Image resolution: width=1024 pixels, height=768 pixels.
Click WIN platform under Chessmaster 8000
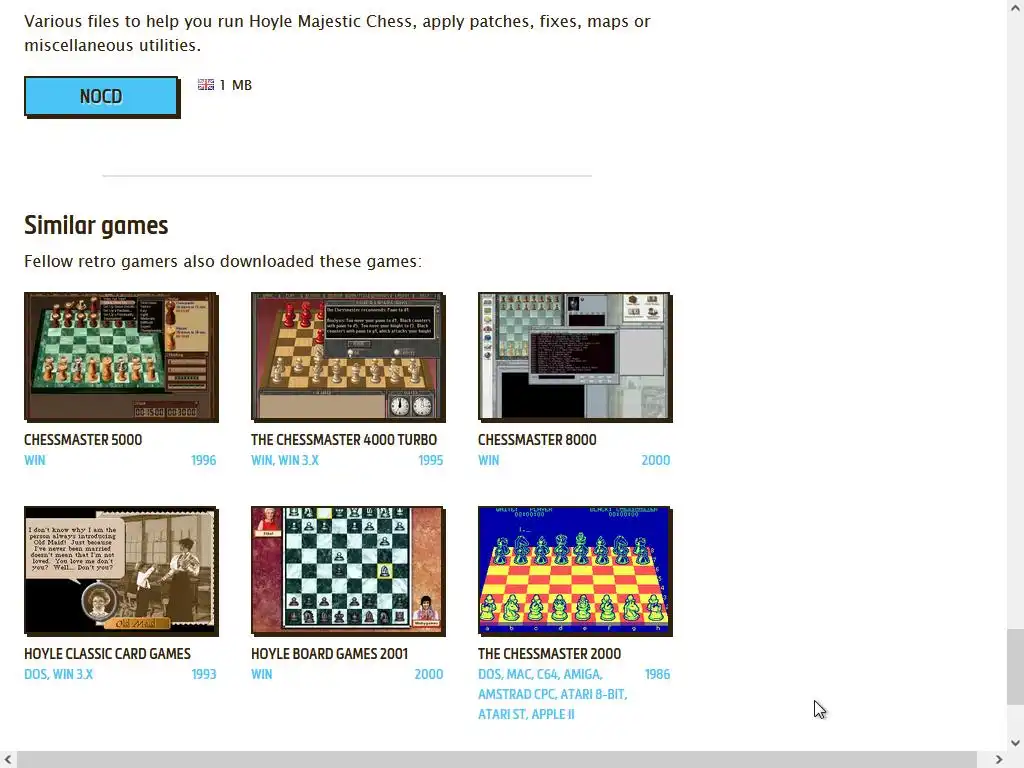point(488,460)
